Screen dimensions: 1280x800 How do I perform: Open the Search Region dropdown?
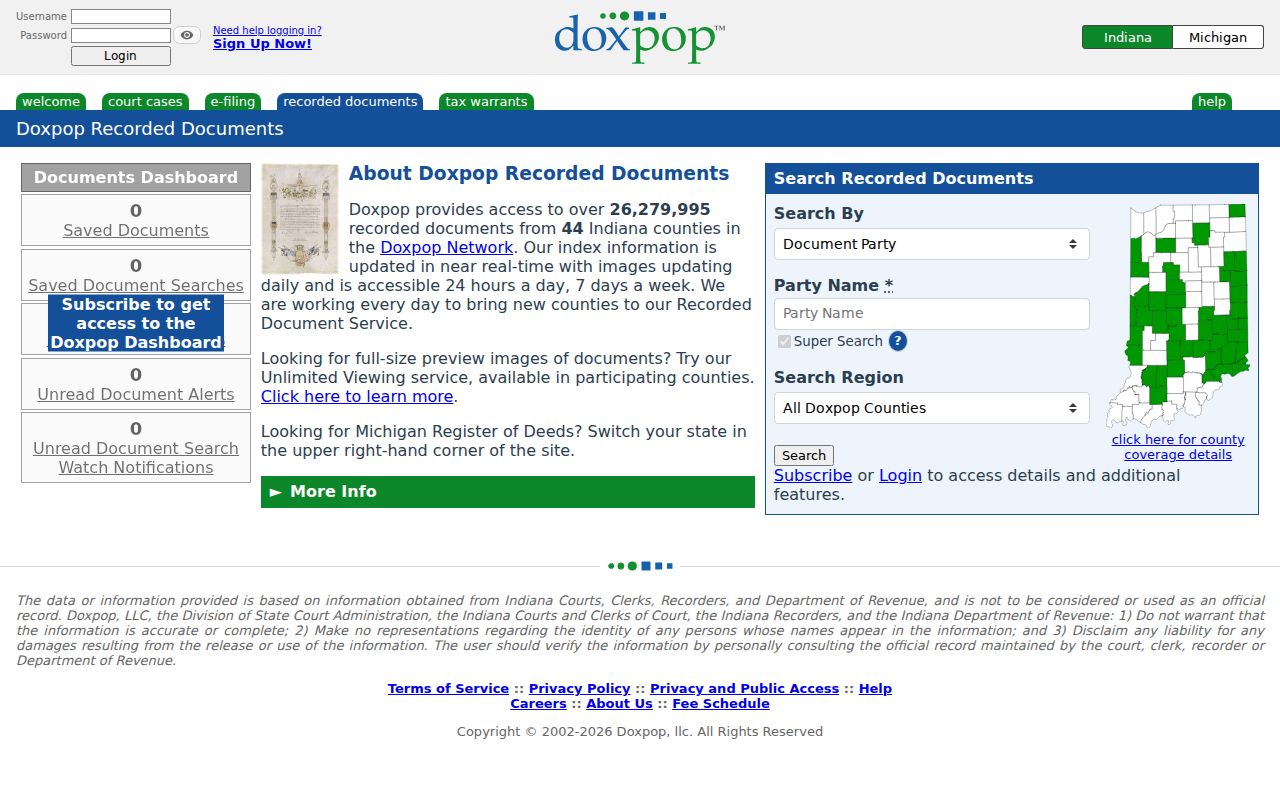point(932,408)
